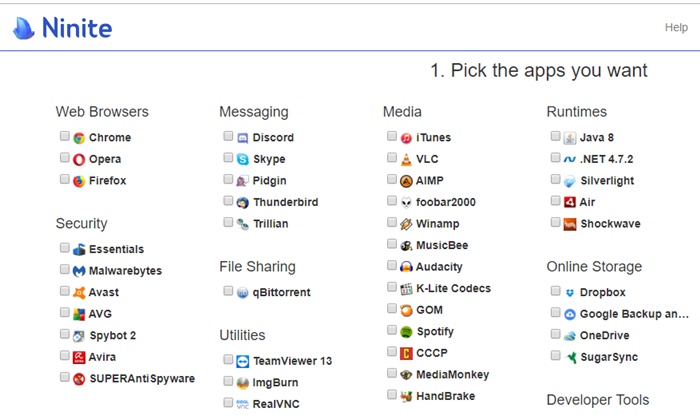Check the .NET 4.7.2 checkbox

555,158
